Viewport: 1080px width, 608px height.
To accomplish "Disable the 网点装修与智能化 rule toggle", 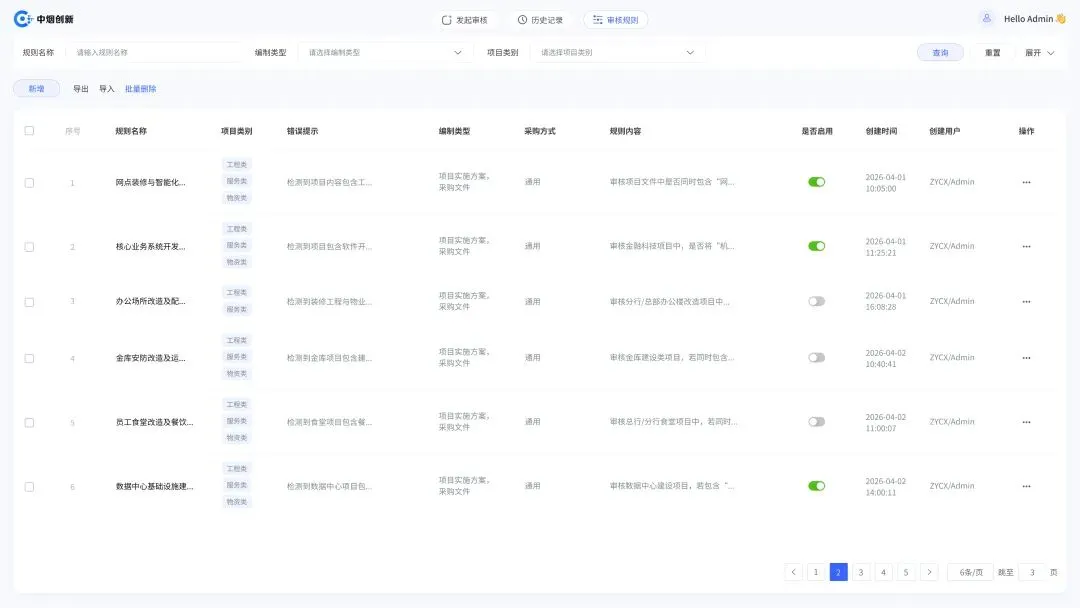I will tap(816, 182).
